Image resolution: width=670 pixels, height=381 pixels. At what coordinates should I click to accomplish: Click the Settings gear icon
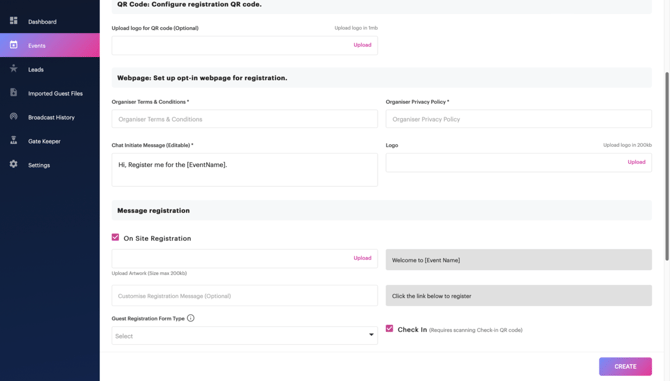pos(14,164)
